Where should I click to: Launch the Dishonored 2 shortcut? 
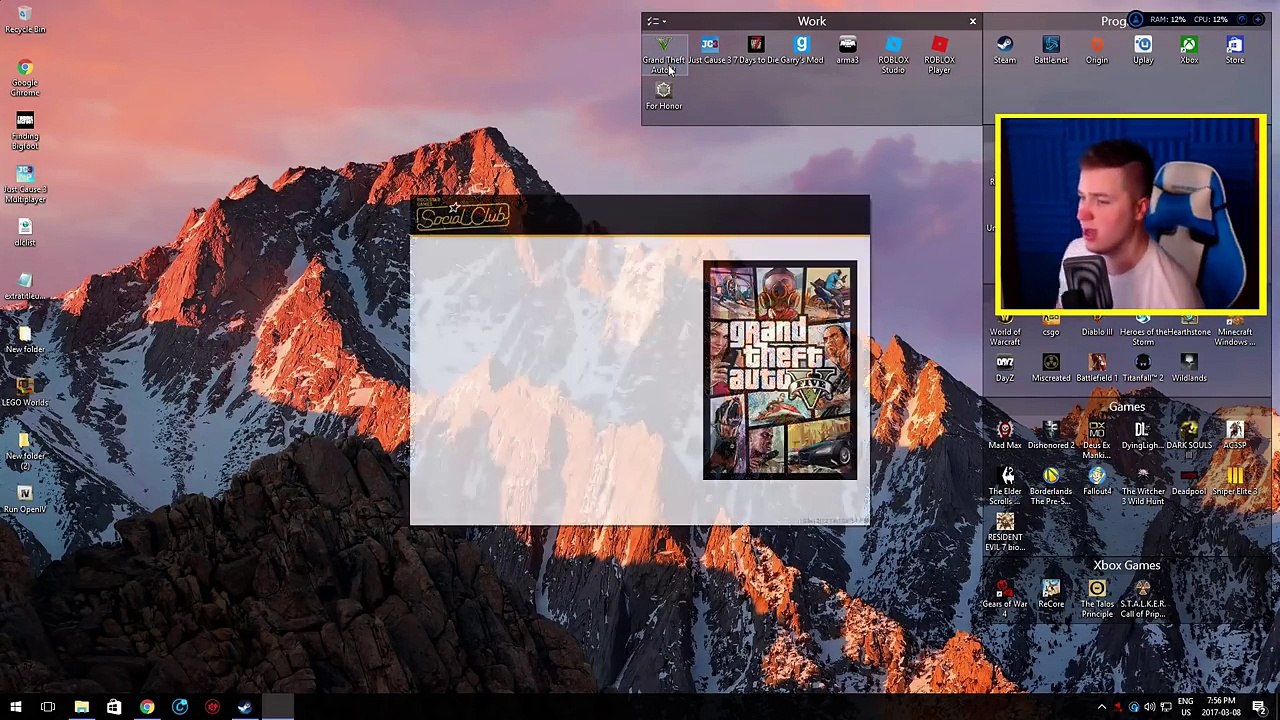[1051, 435]
